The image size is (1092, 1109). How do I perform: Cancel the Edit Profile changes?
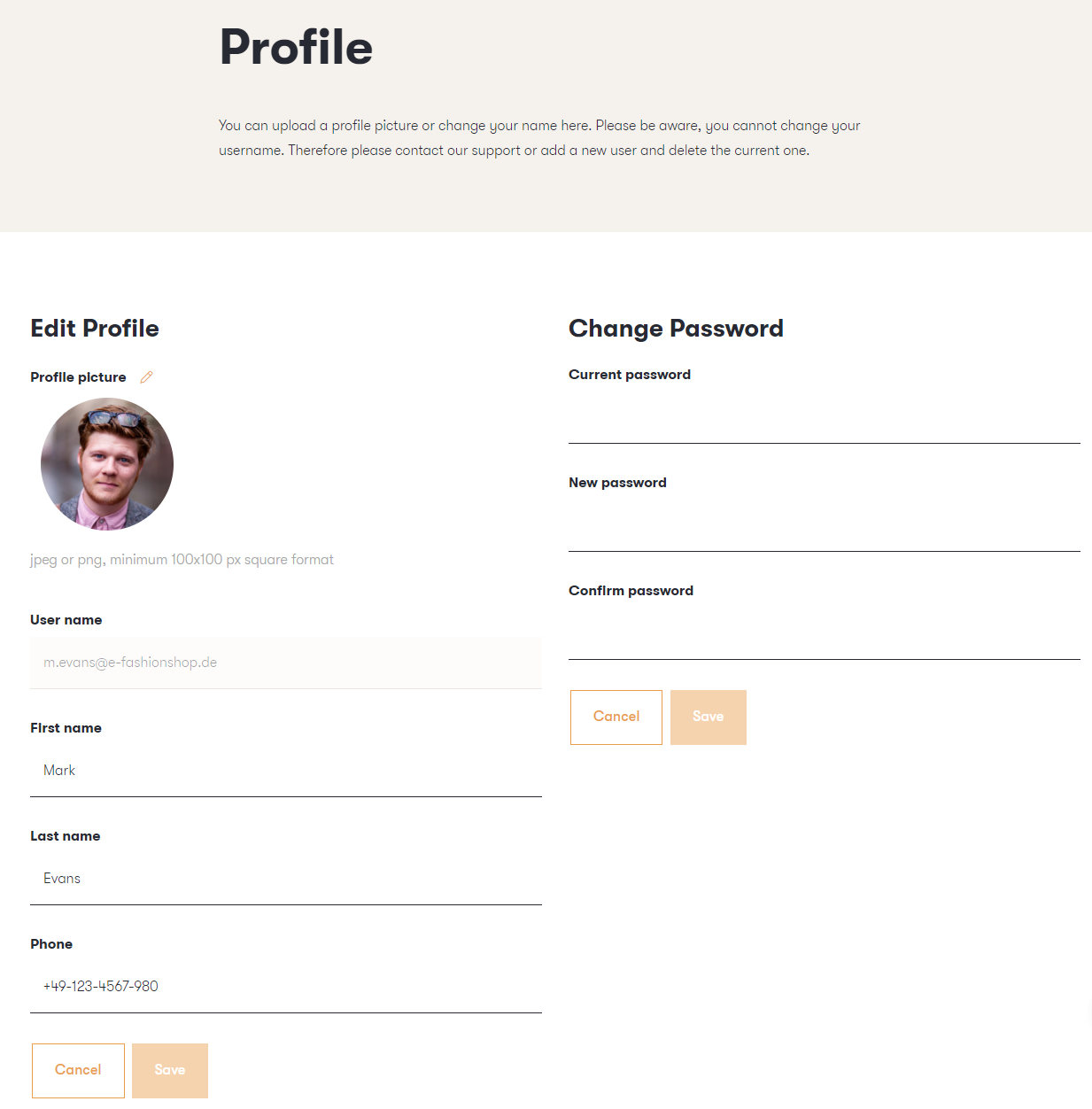(x=78, y=1071)
